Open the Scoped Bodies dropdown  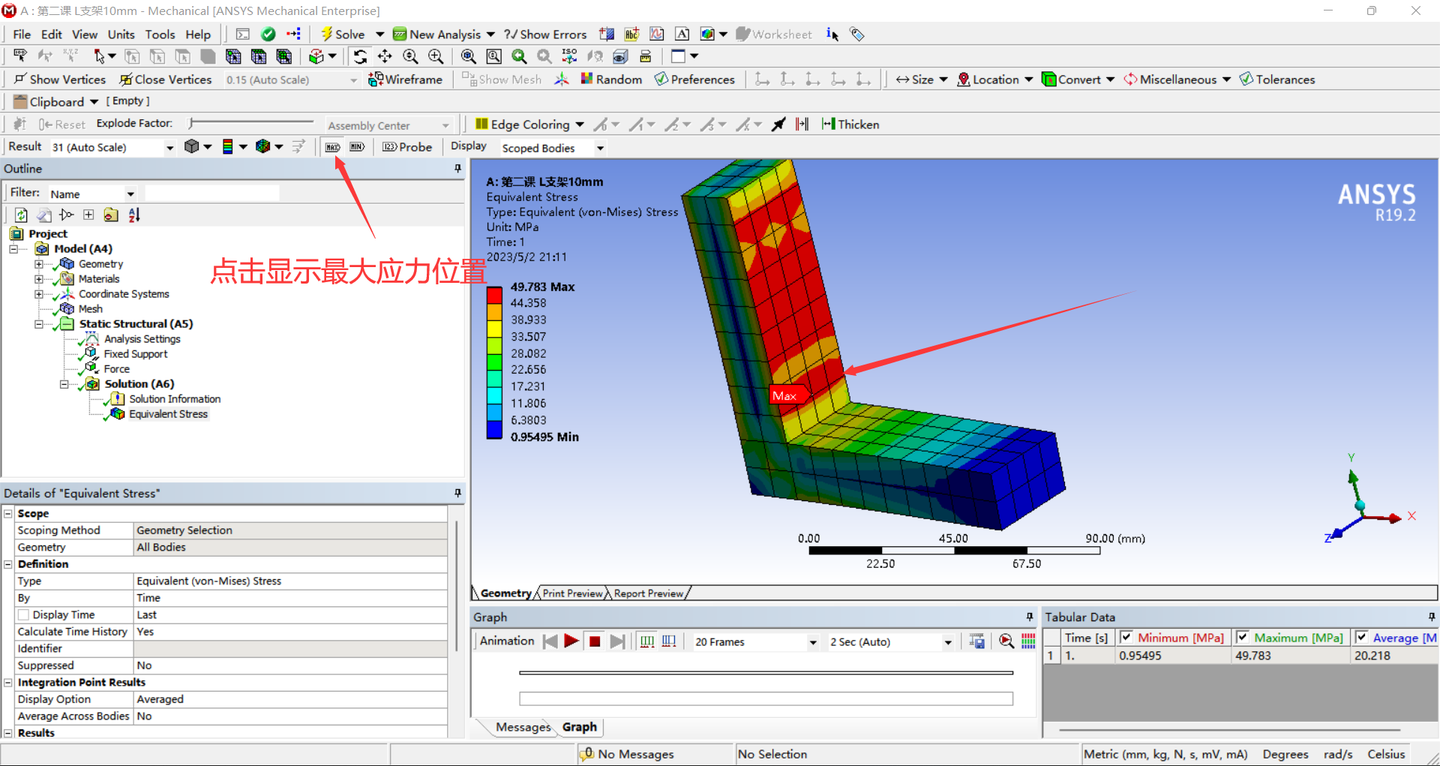[x=598, y=147]
